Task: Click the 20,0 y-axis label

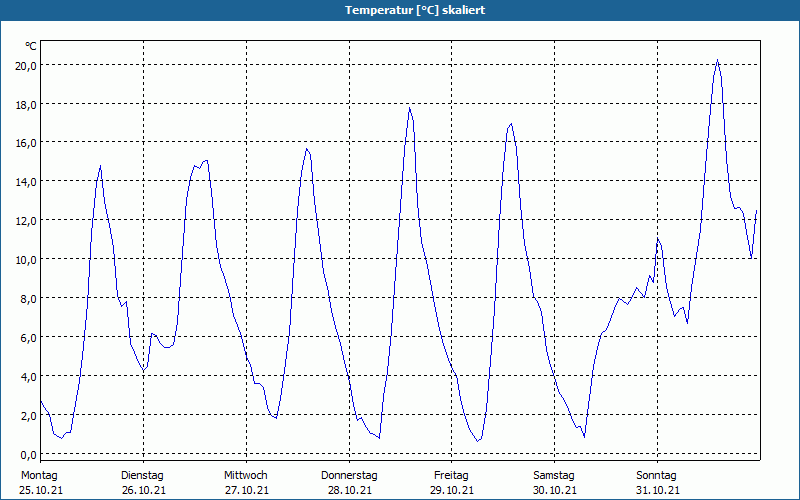Action: click(26, 65)
